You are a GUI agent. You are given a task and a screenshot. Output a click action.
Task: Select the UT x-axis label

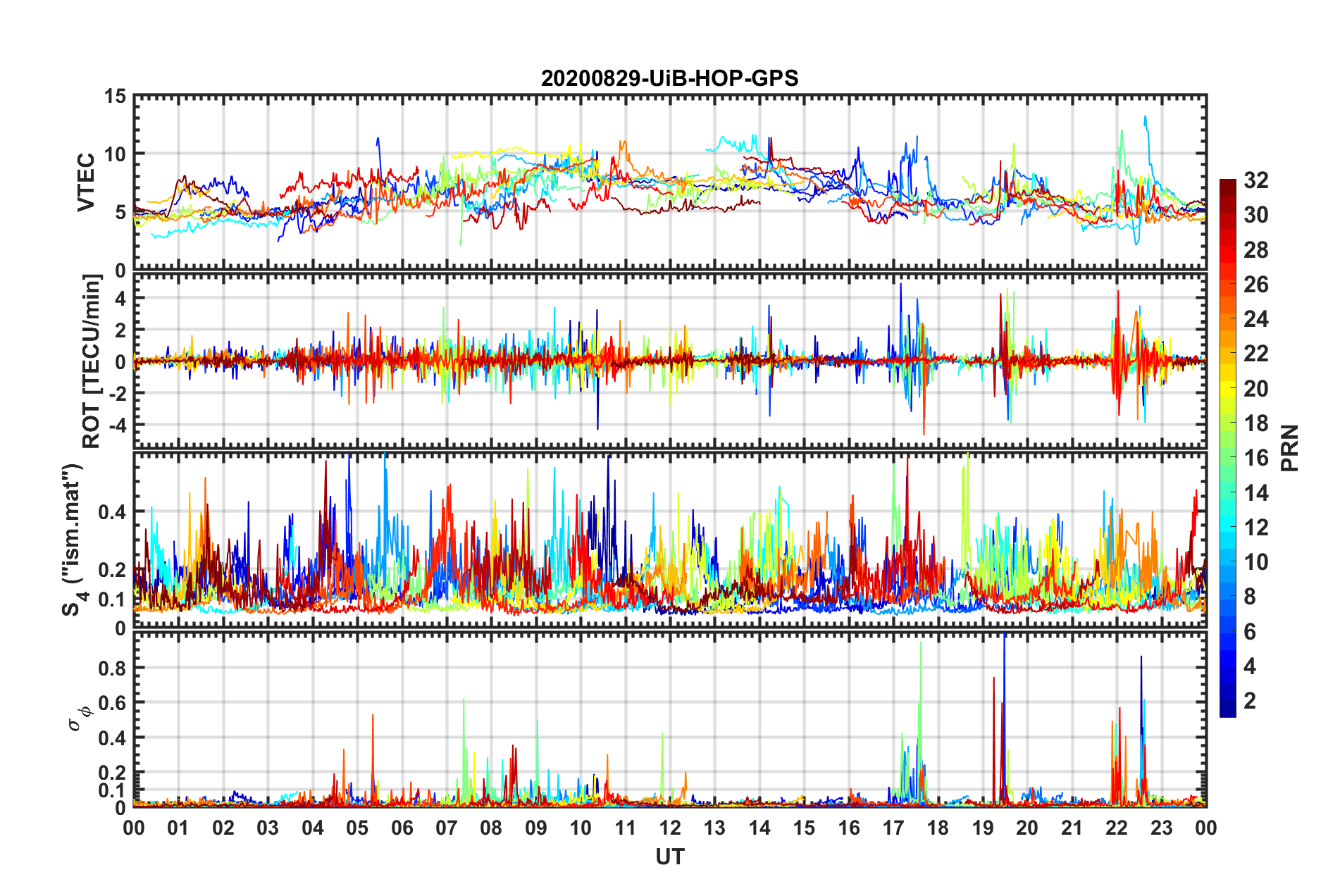pos(670,857)
